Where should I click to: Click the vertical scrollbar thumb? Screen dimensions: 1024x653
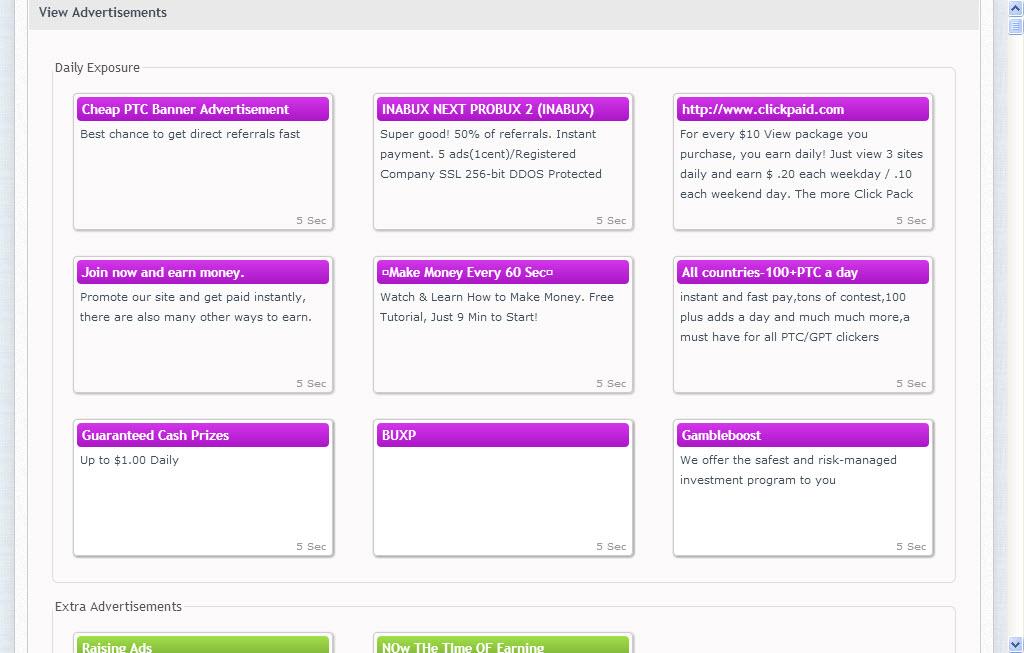(1016, 27)
